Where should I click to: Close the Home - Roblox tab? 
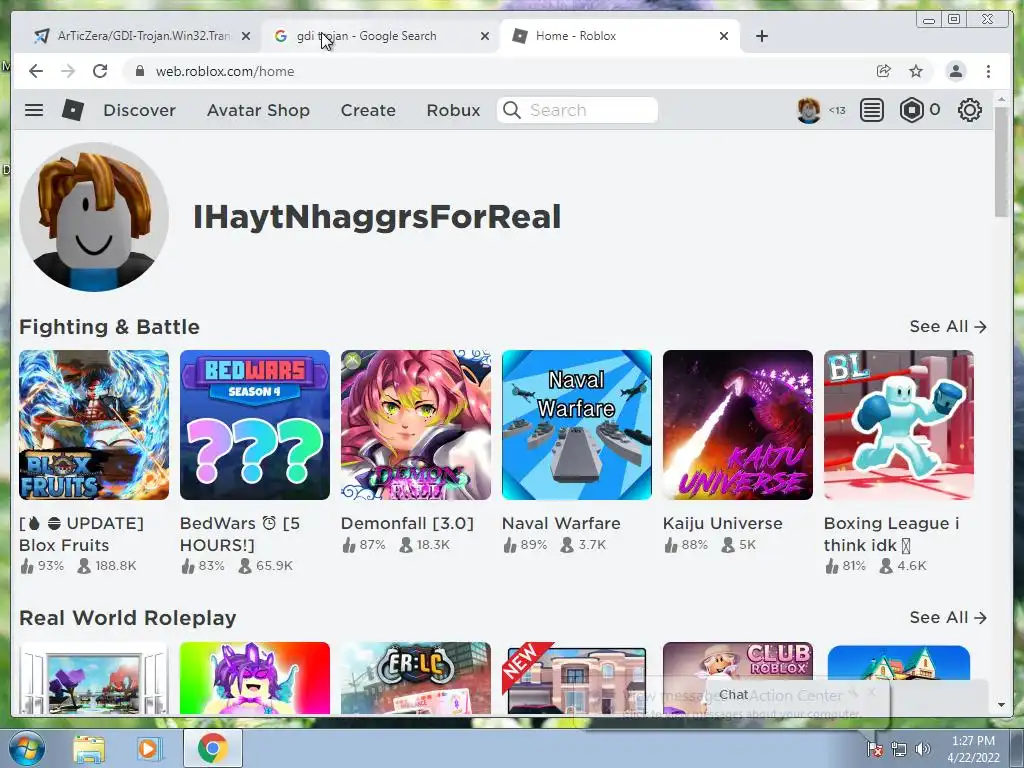click(x=724, y=37)
